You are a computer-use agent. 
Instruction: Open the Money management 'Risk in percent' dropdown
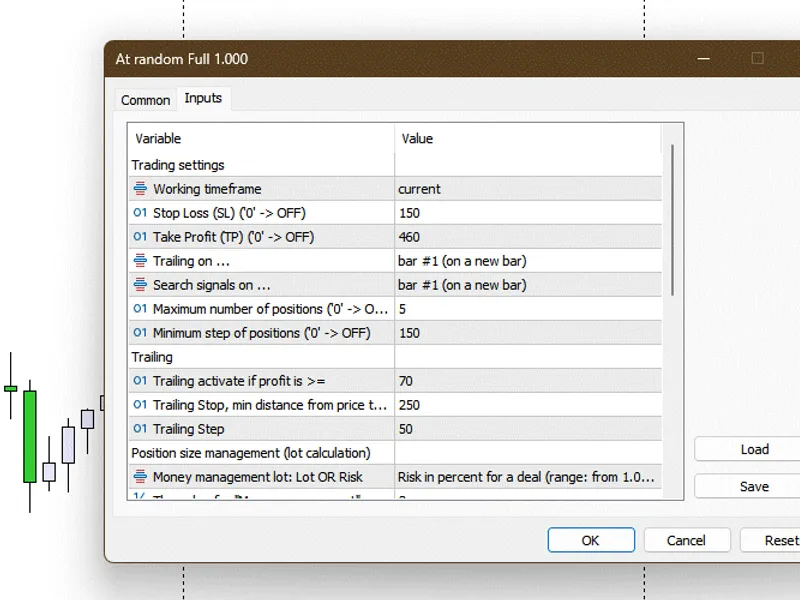pos(528,477)
